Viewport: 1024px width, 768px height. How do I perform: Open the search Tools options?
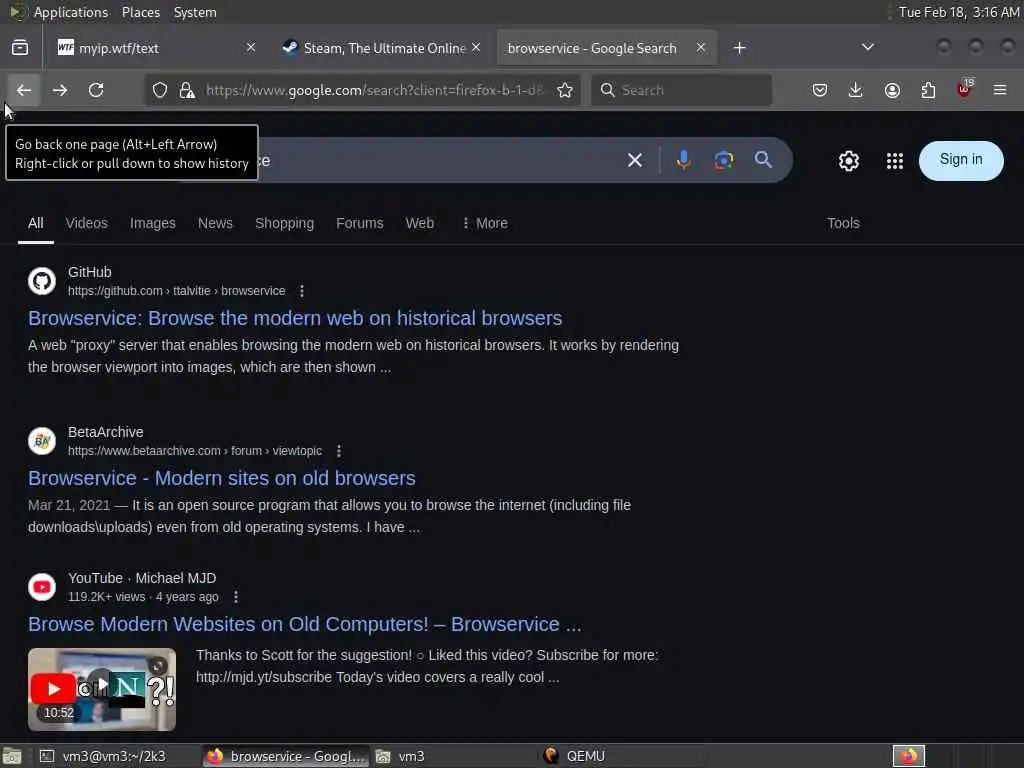[x=843, y=223]
